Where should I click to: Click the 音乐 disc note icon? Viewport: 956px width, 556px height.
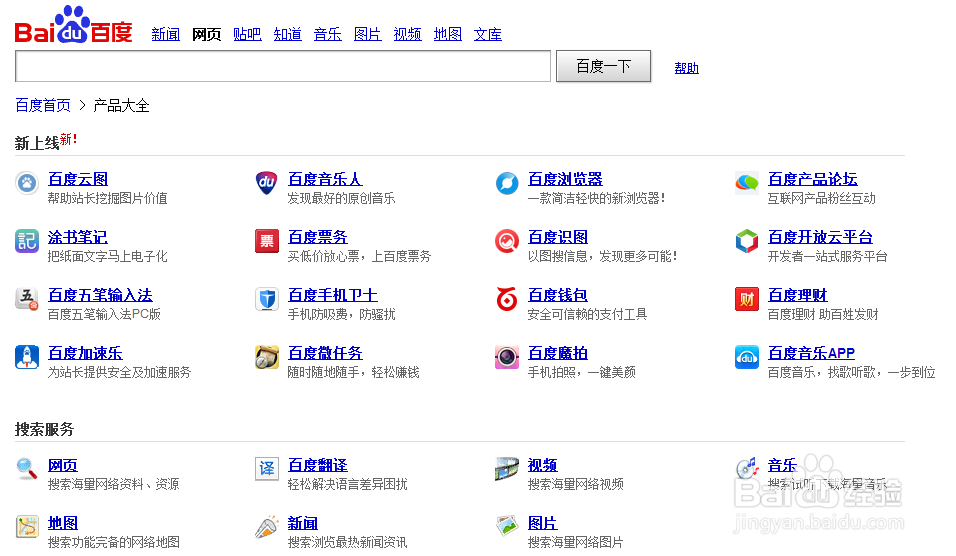(746, 468)
